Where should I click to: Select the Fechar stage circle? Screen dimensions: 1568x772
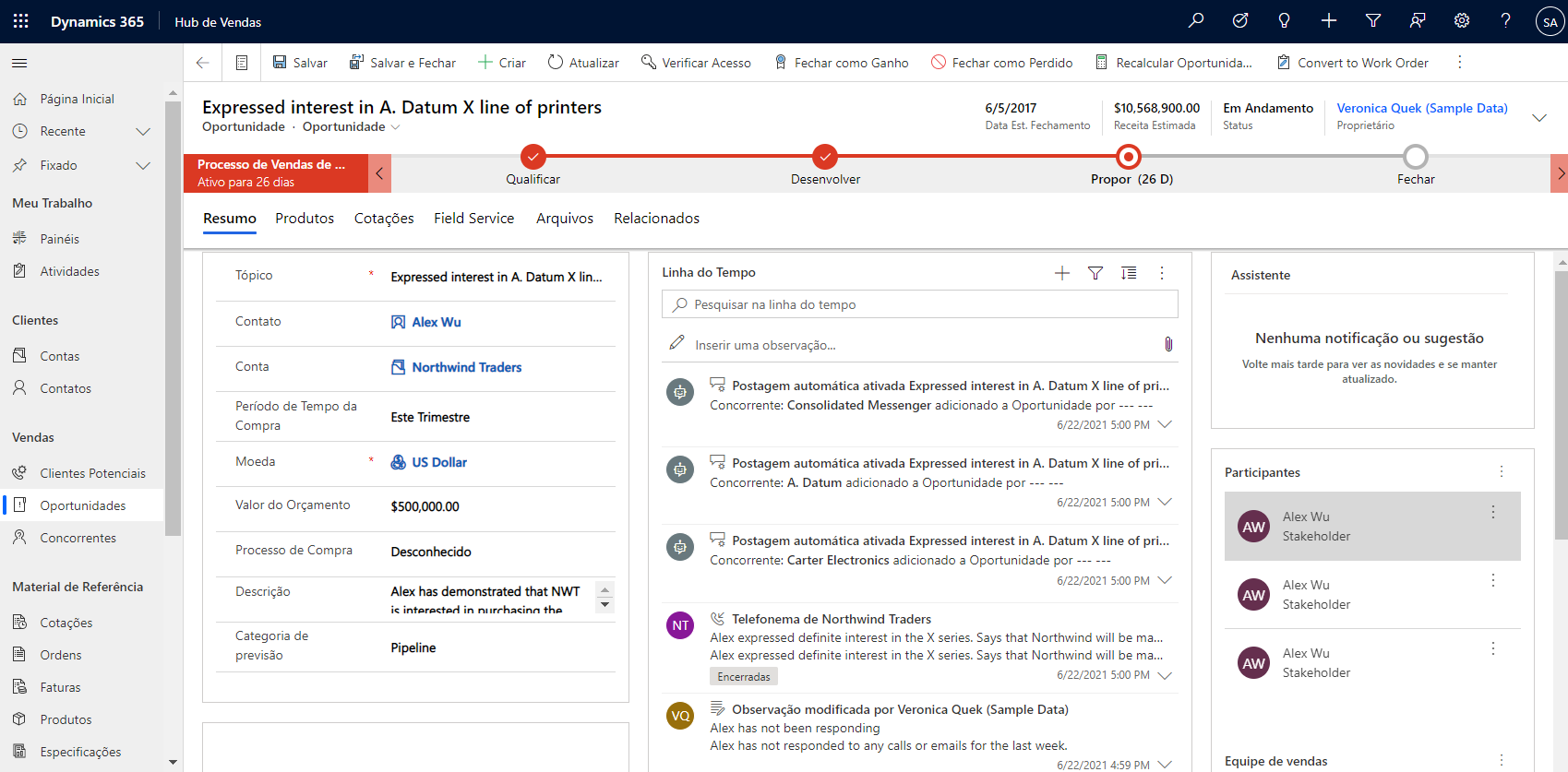[1415, 157]
